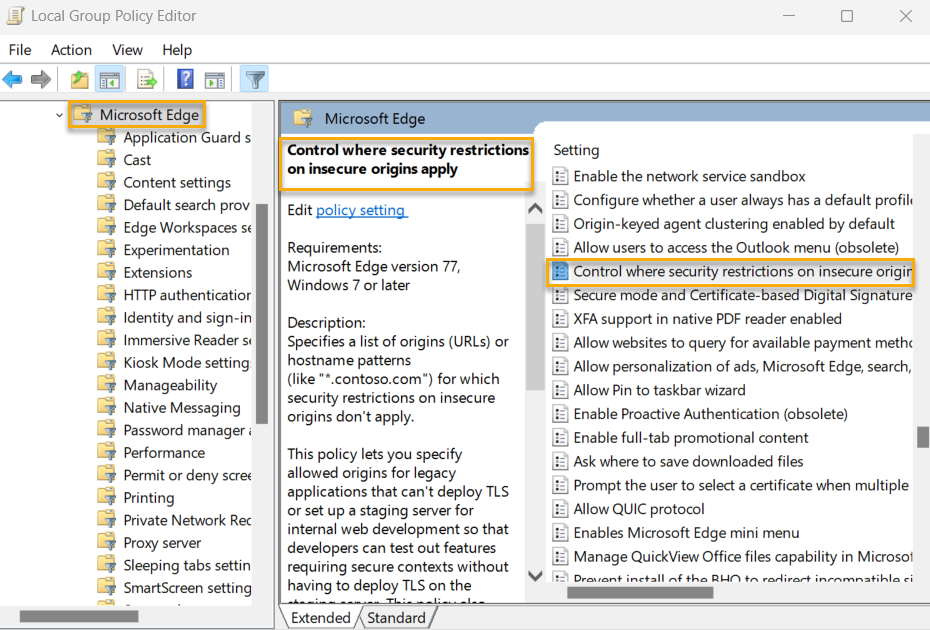Click the Setting column header
This screenshot has width=930, height=630.
point(576,150)
